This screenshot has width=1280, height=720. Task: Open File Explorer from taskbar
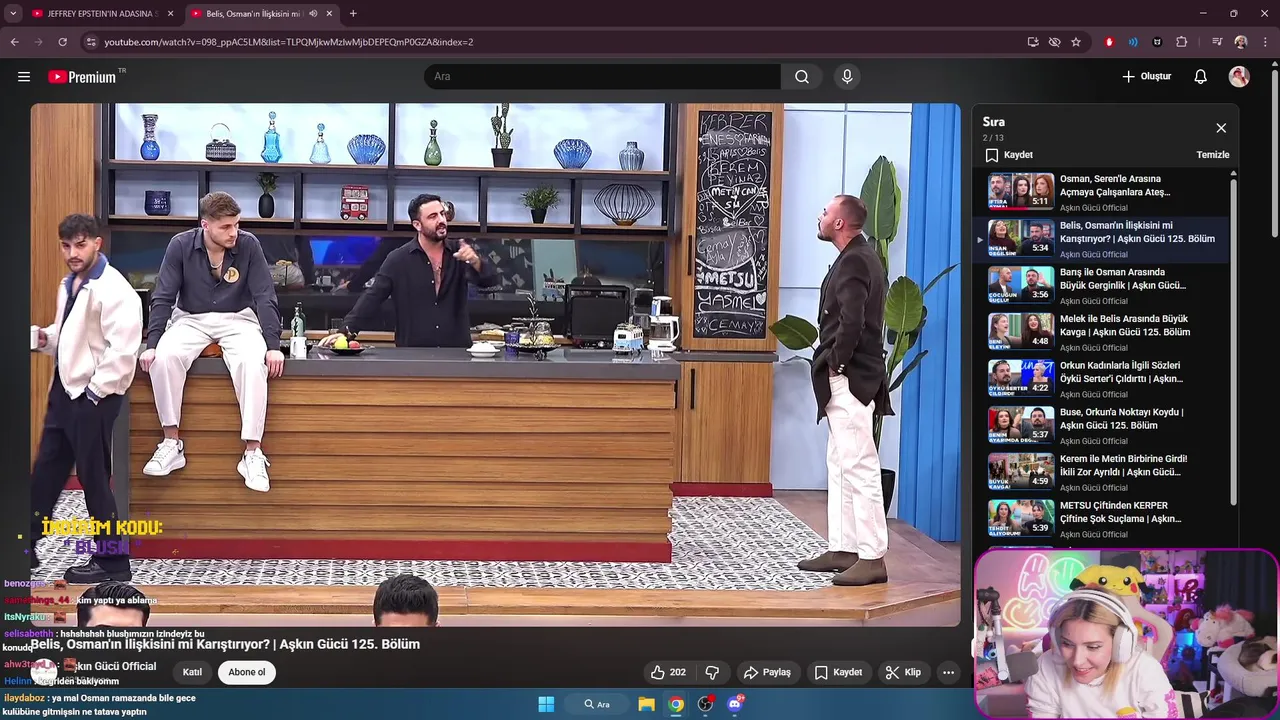647,704
